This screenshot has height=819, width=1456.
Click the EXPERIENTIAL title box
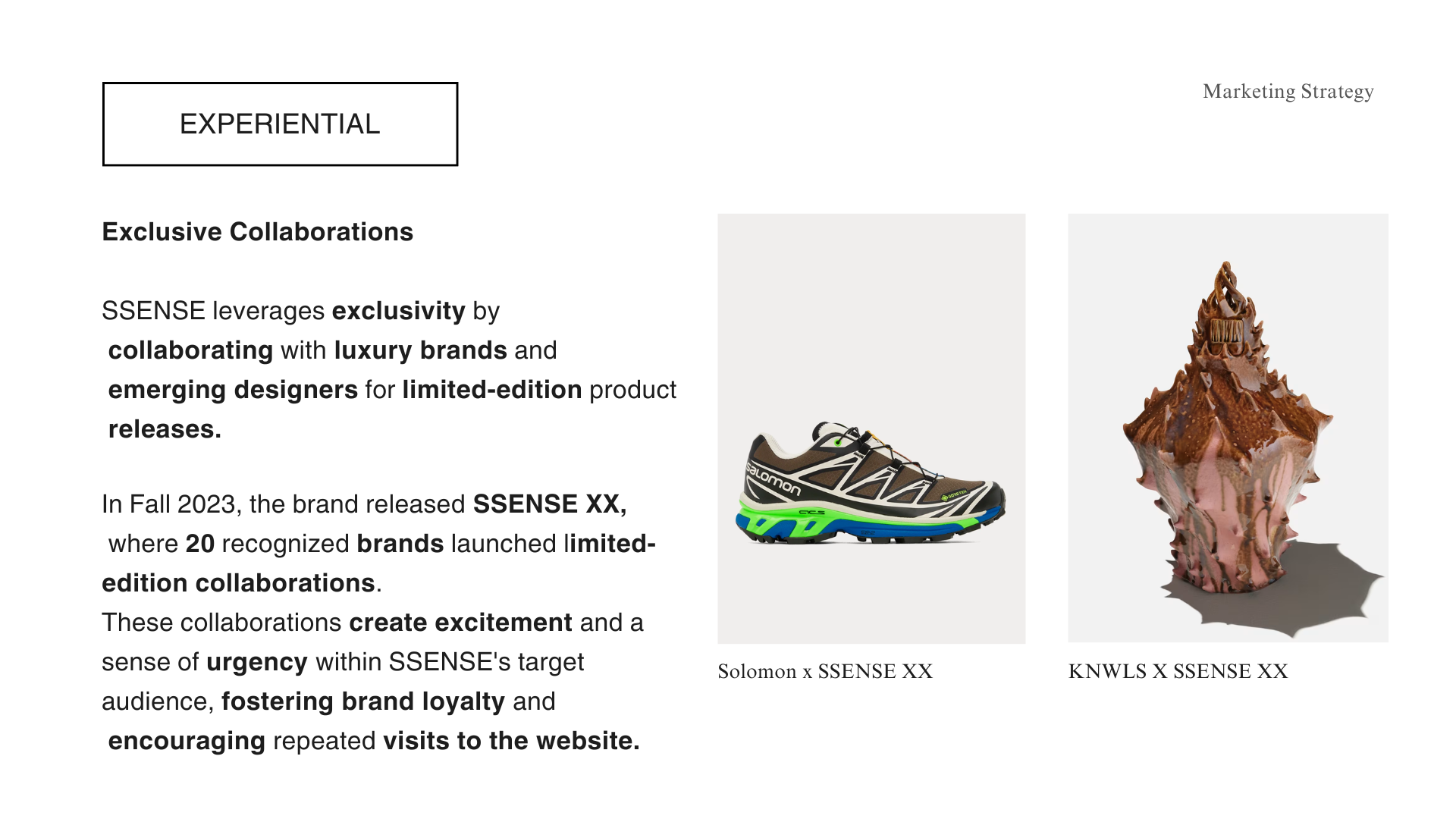click(x=280, y=124)
